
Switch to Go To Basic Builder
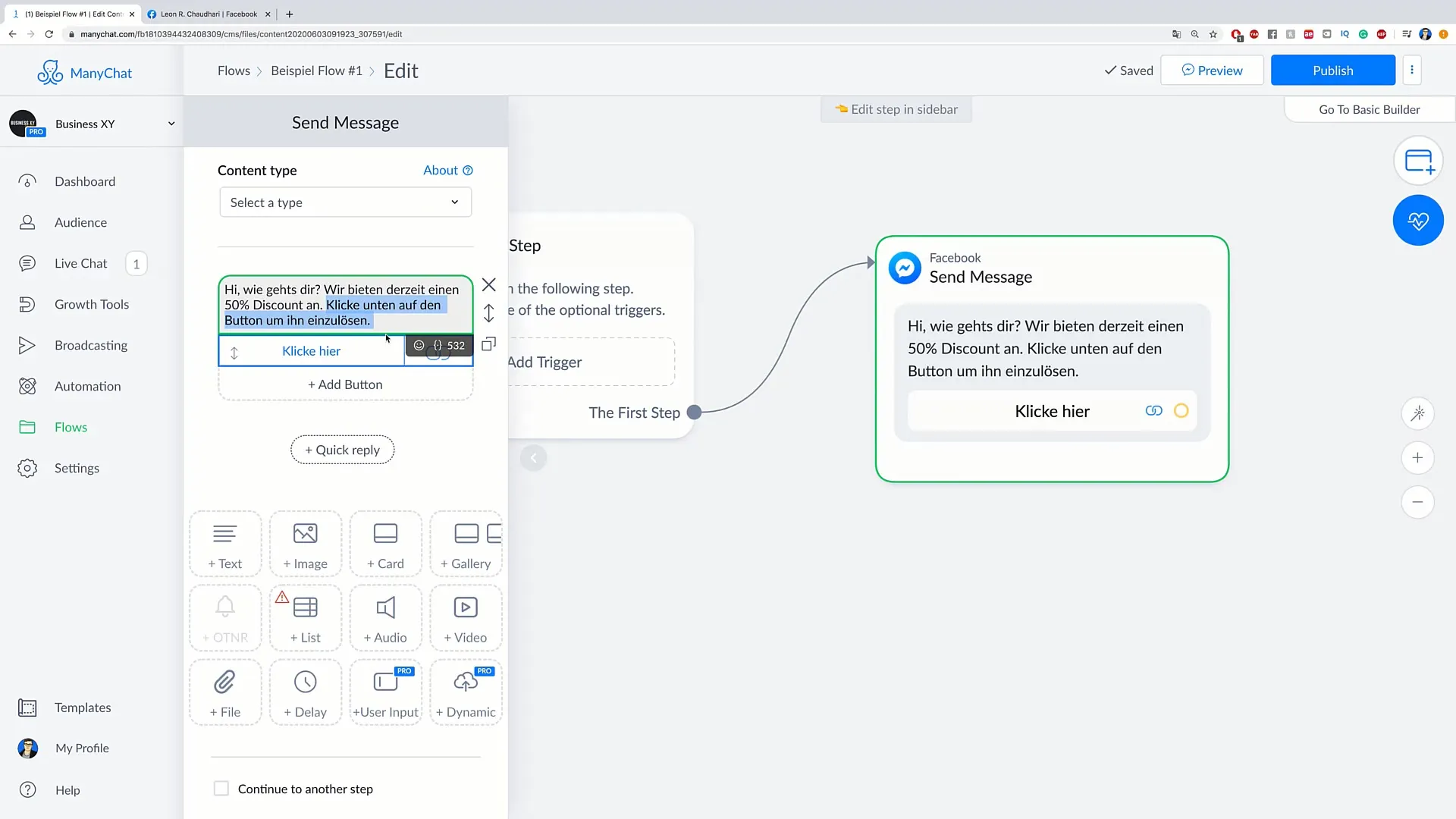coord(1369,109)
